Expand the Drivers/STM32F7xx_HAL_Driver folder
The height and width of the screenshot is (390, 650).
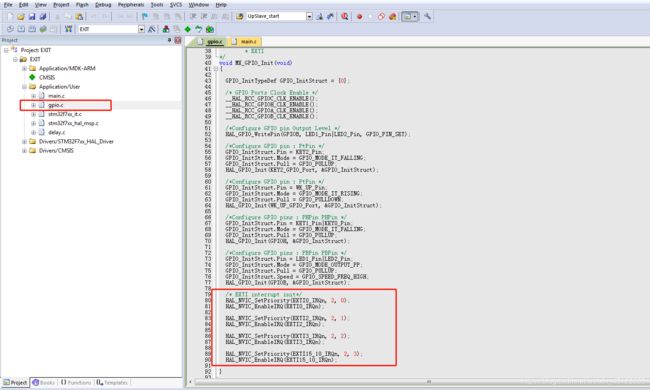[24, 141]
